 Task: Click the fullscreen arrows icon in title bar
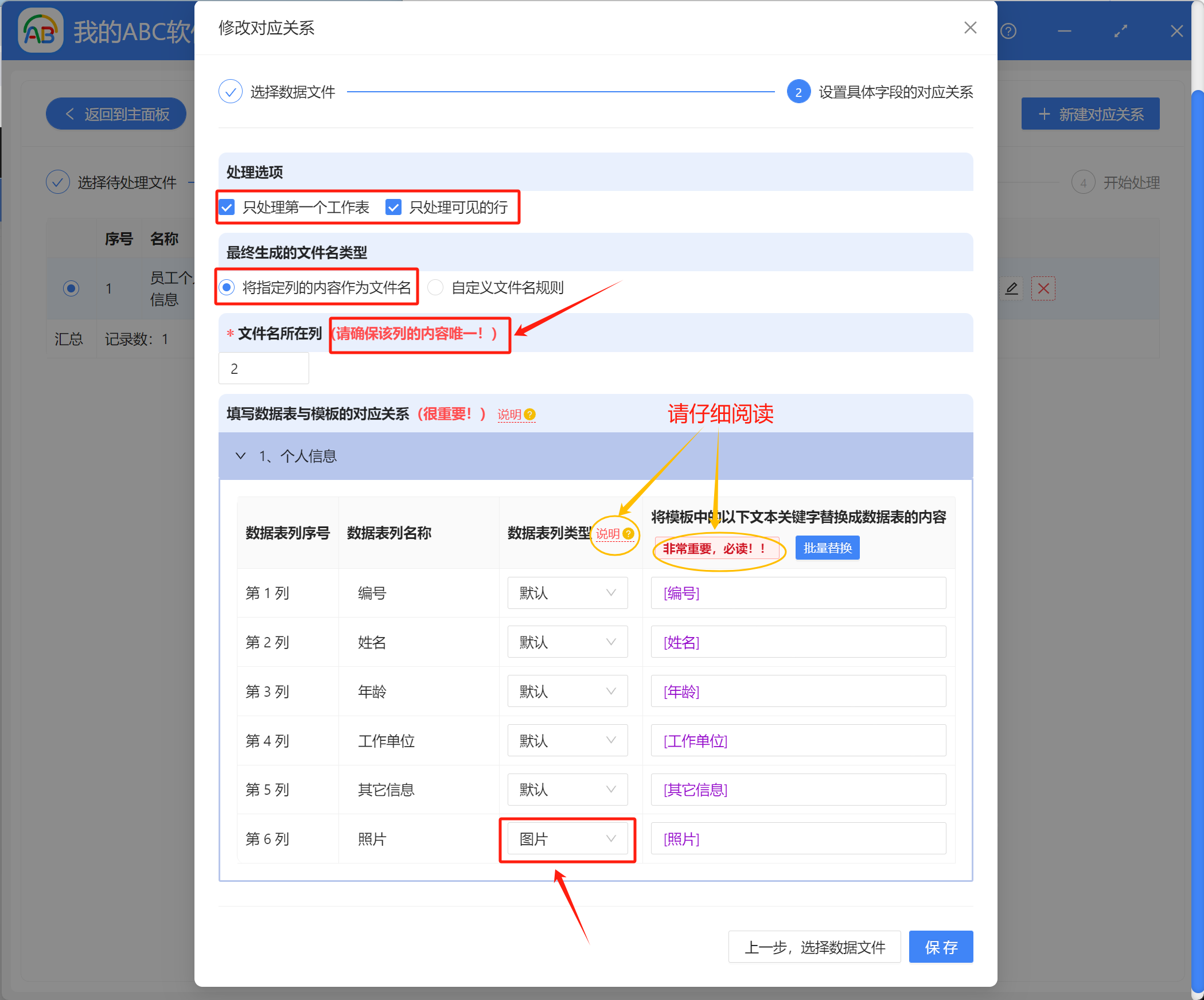point(1121,31)
